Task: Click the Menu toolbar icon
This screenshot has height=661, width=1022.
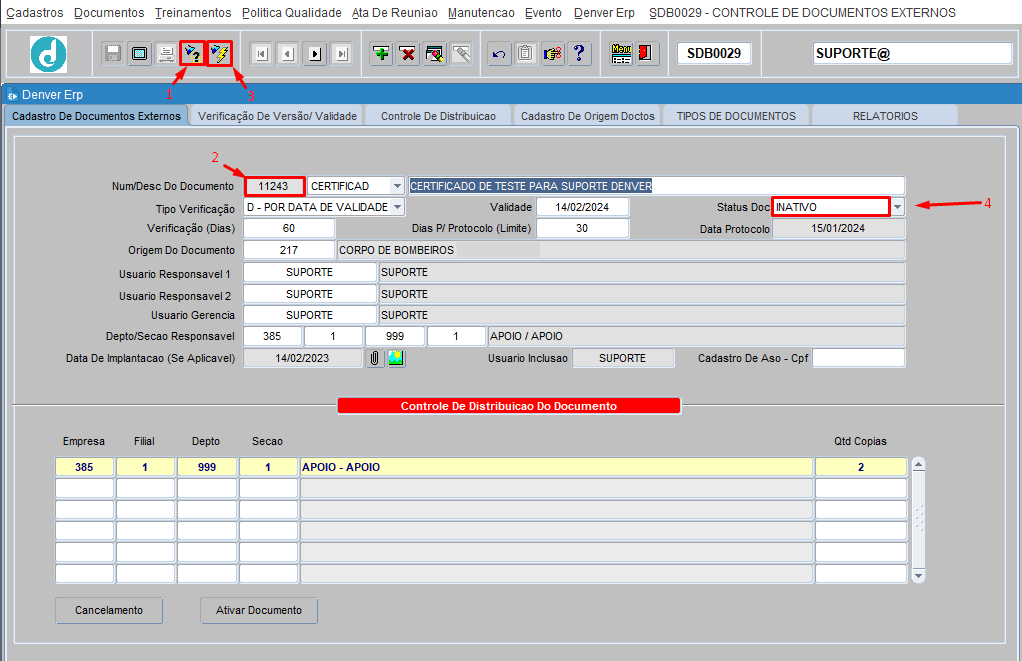Action: [620, 54]
